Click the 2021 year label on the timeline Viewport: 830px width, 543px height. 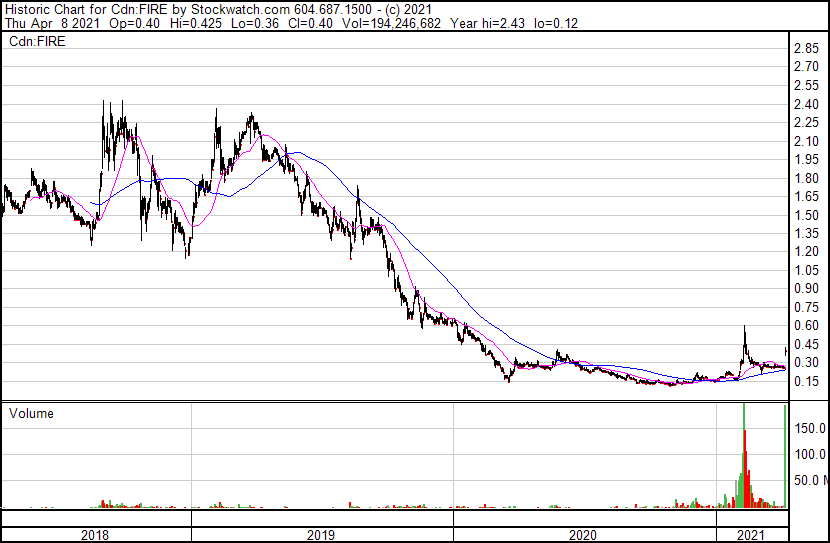(x=751, y=535)
